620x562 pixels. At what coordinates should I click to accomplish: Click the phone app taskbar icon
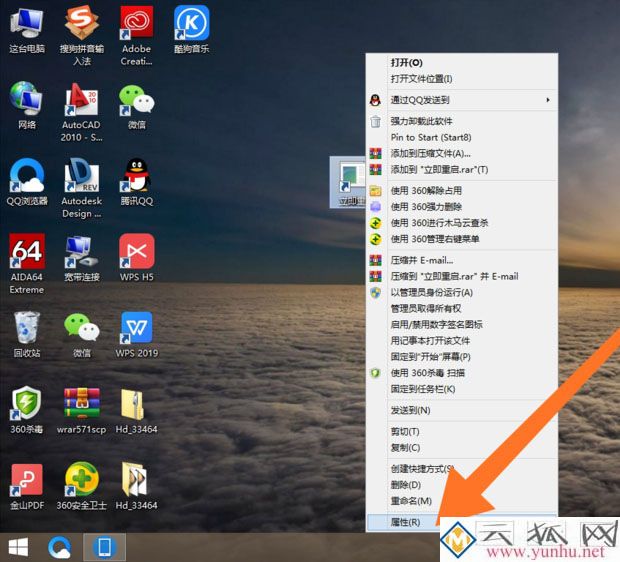tap(104, 548)
